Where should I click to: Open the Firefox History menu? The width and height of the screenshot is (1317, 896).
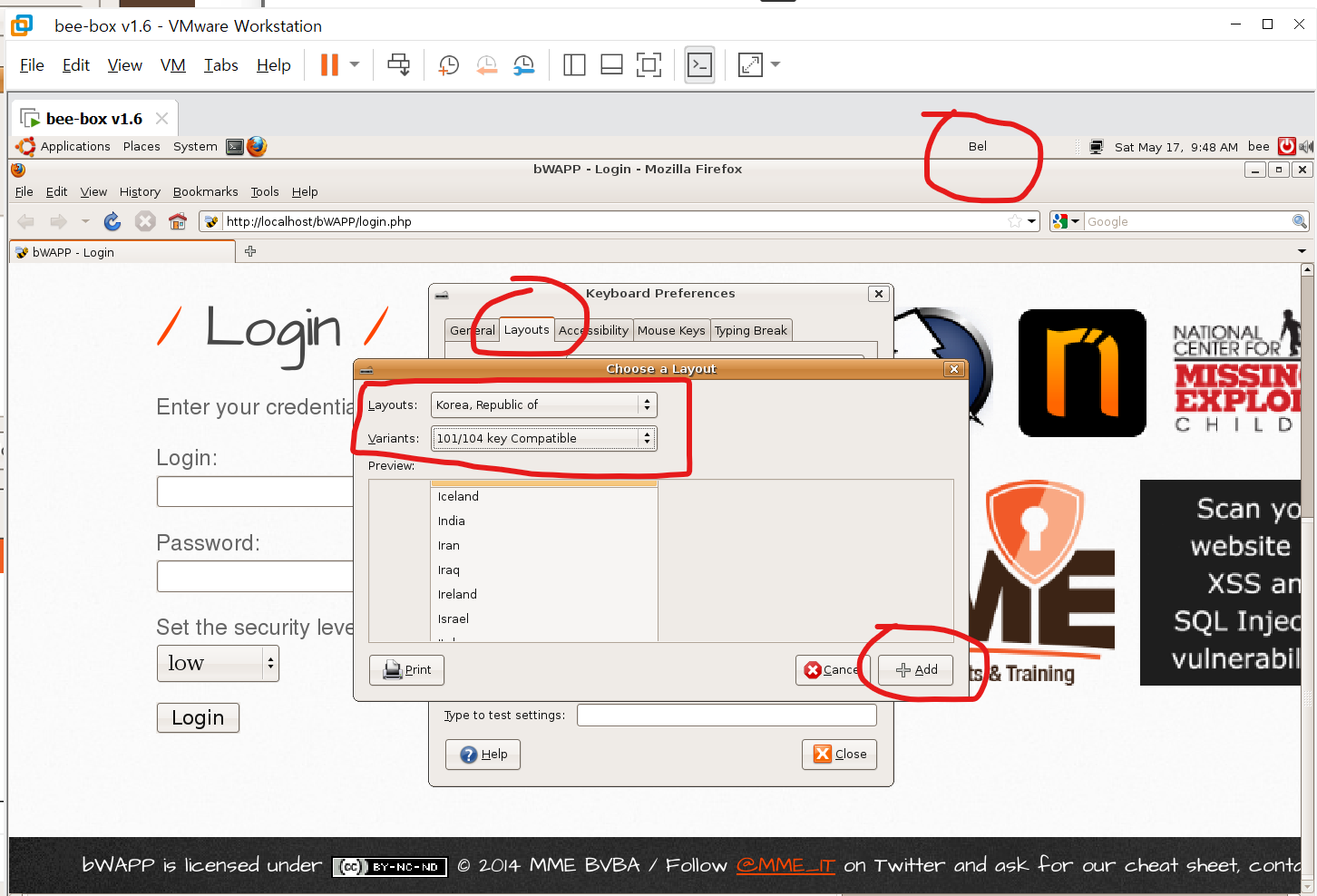(140, 192)
